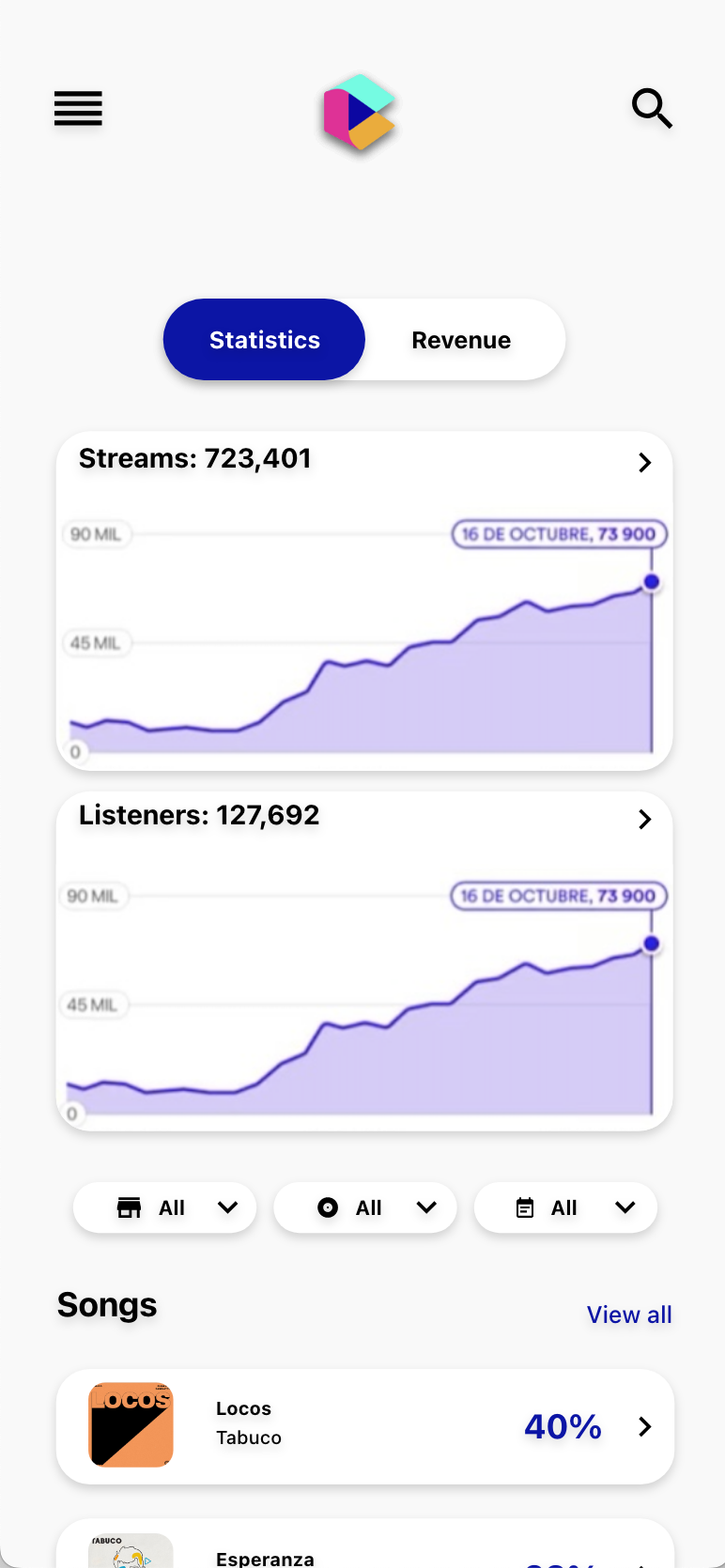Click the disc release filter icon
Image resolution: width=725 pixels, height=1568 pixels.
[x=328, y=1207]
